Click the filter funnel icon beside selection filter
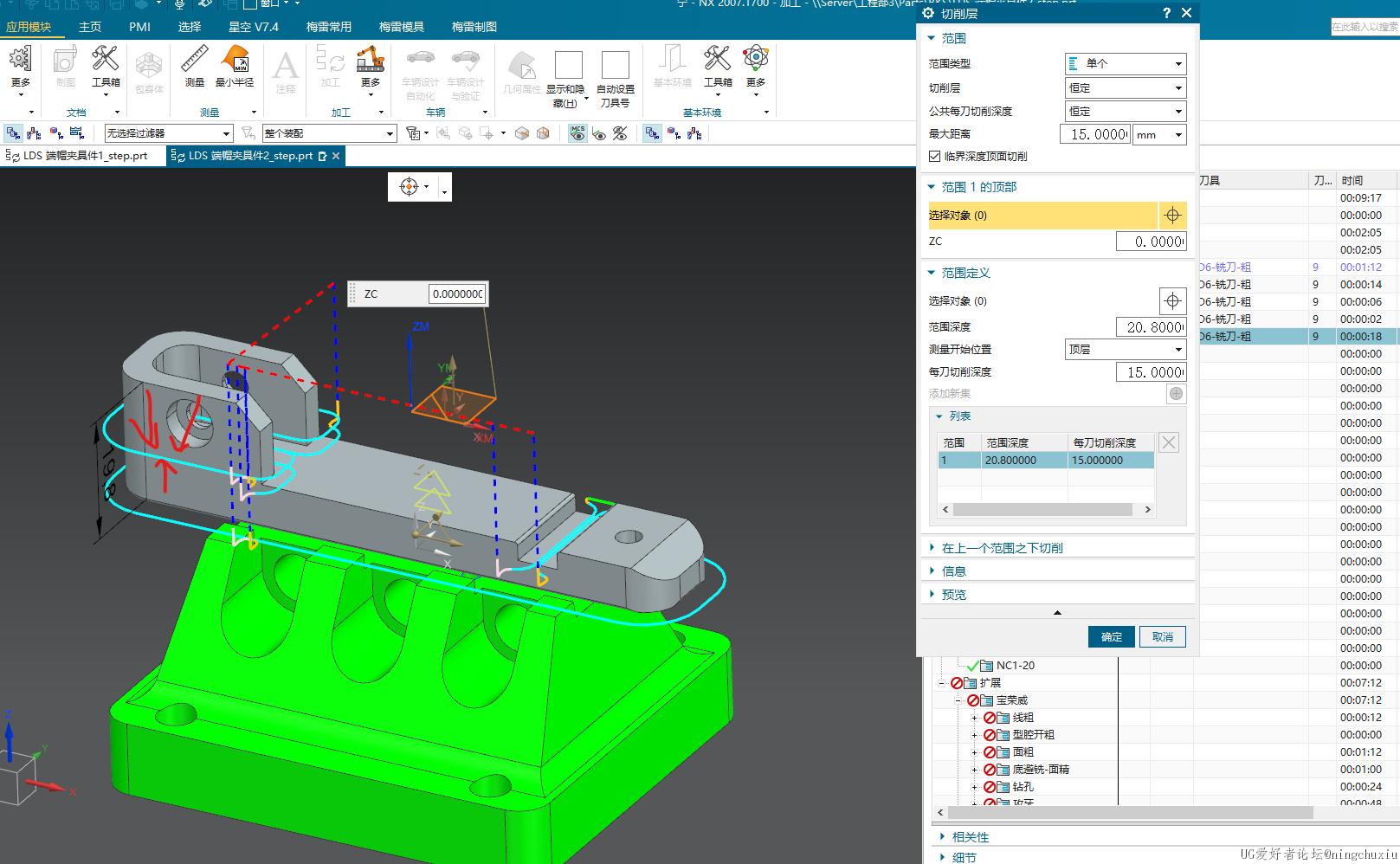The width and height of the screenshot is (1400, 864). coord(248,133)
